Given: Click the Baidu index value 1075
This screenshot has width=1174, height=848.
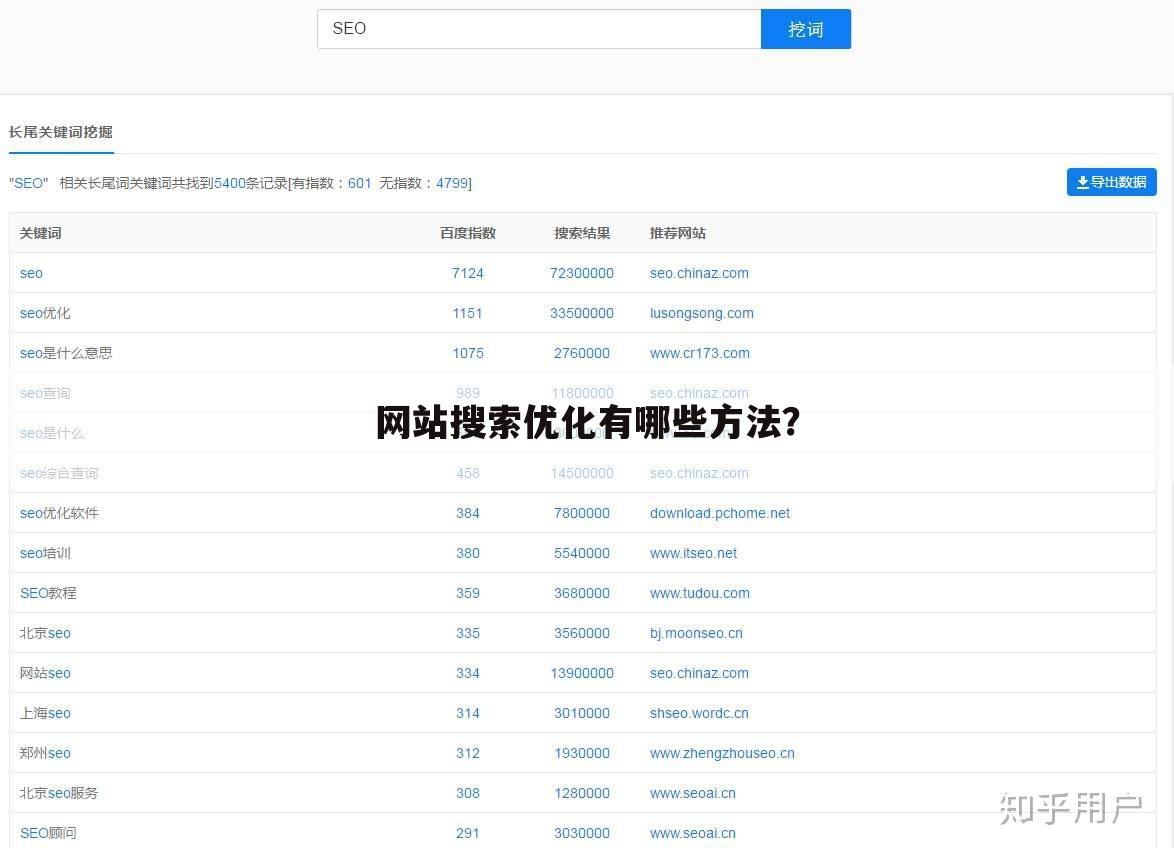Looking at the screenshot, I should (x=468, y=353).
